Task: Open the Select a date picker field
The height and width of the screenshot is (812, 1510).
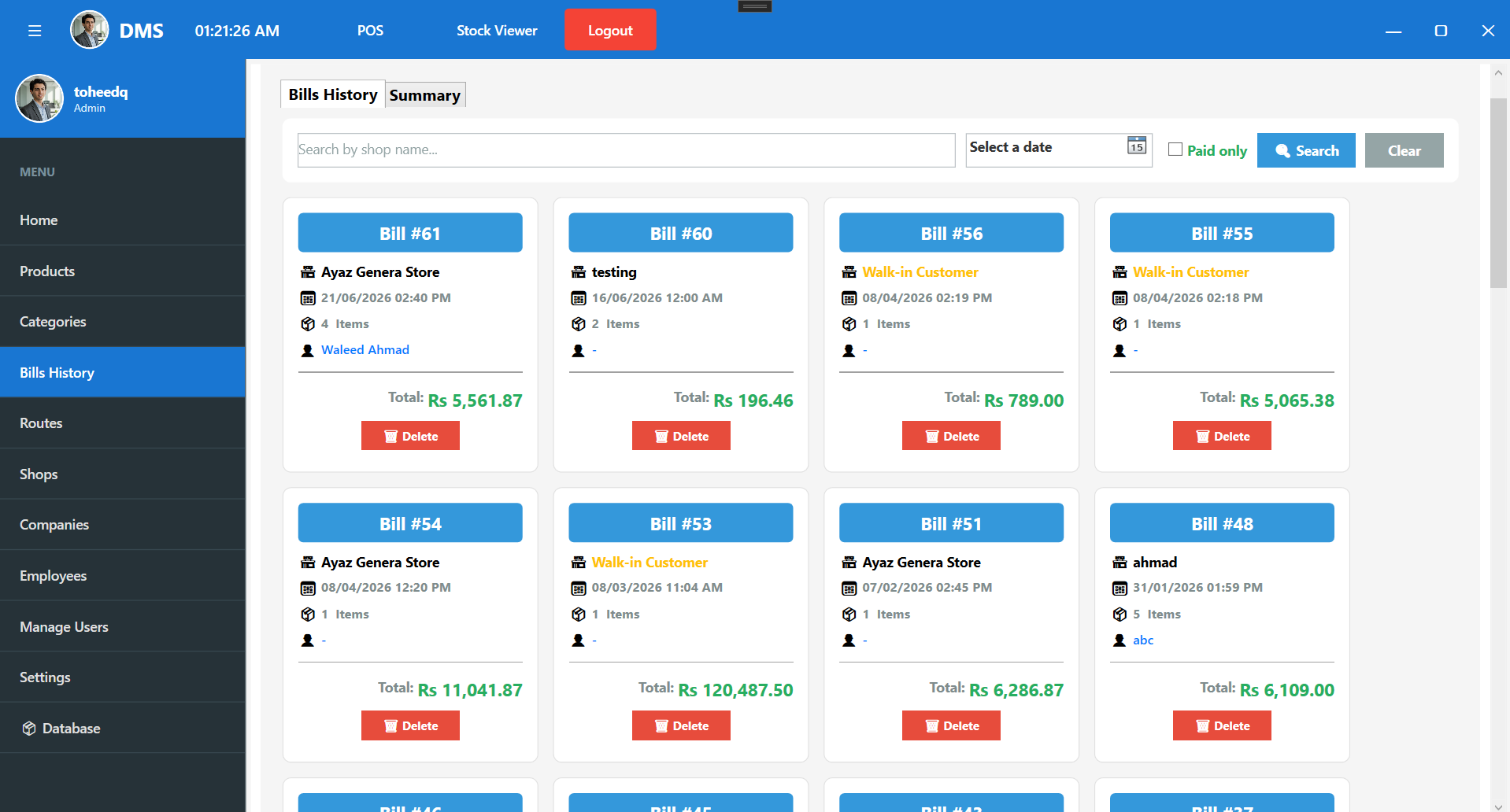Action: (1059, 149)
